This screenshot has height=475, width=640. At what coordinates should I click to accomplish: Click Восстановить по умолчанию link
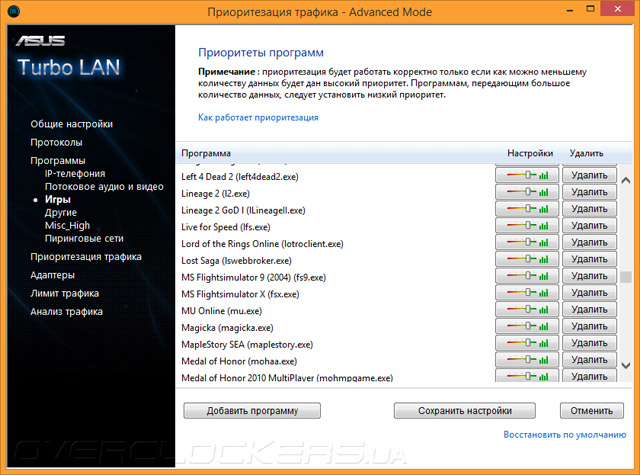pos(564,435)
